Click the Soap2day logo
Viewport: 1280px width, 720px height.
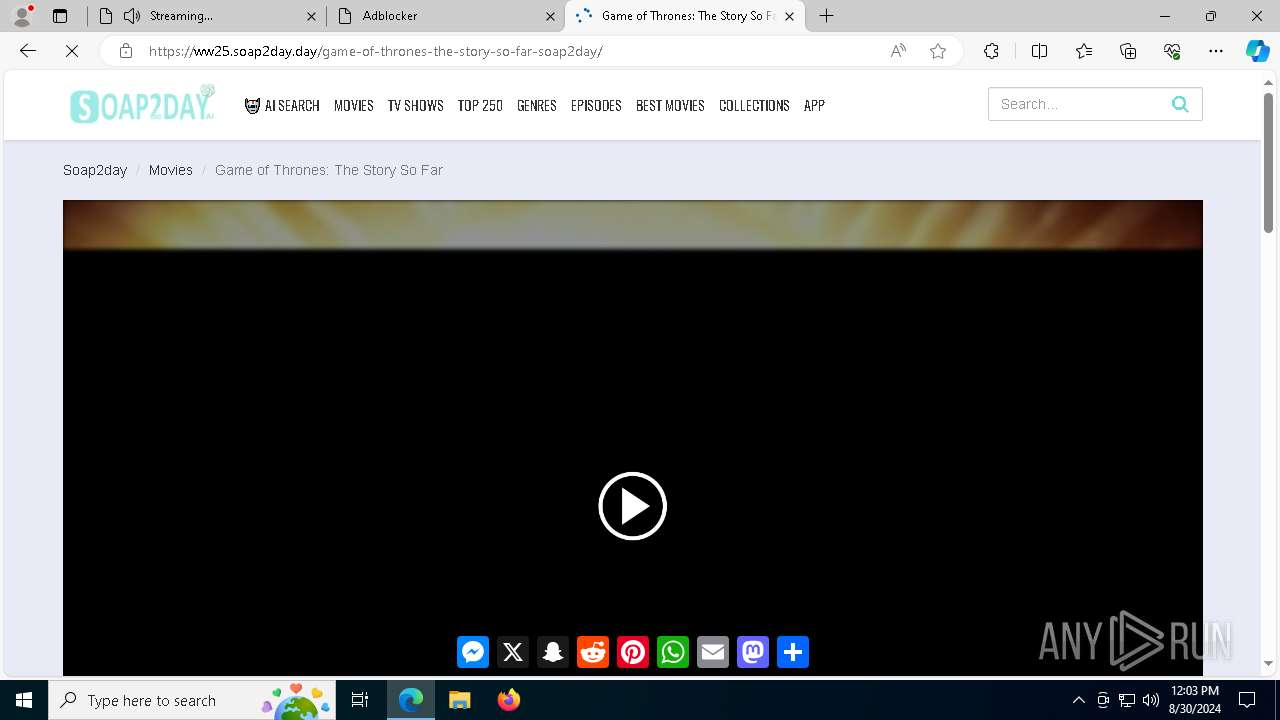tap(142, 104)
